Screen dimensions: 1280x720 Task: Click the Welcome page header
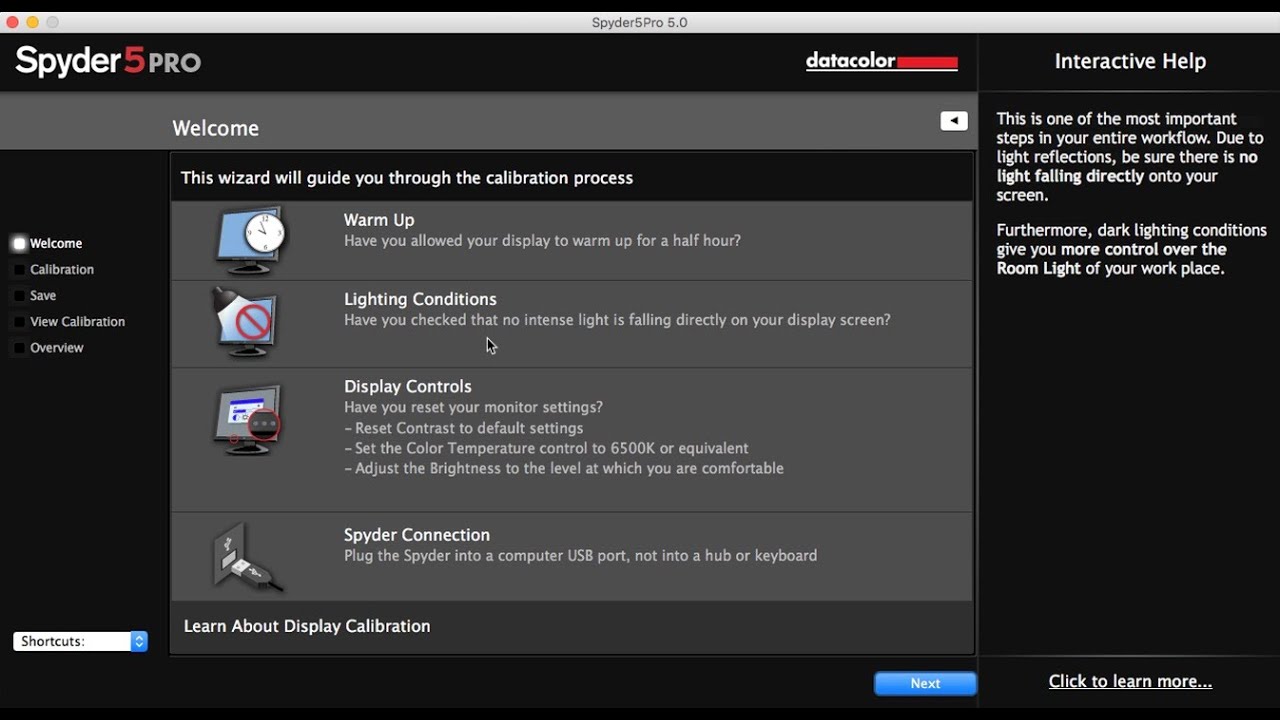click(216, 128)
